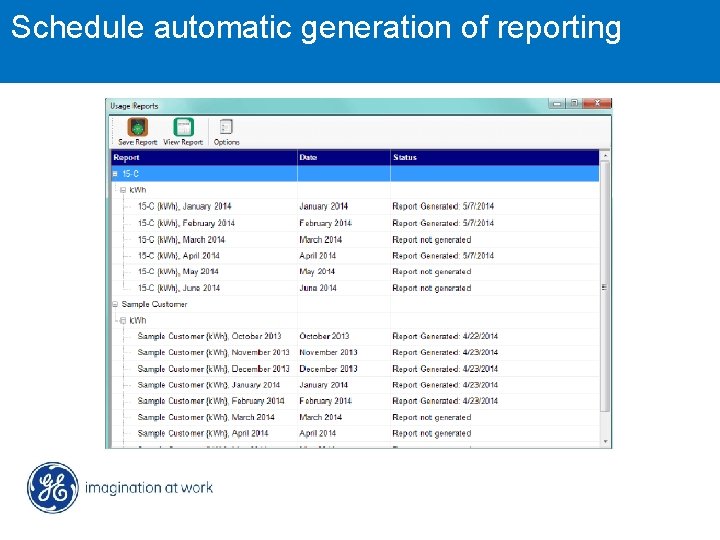
Task: Select row 15-C (kWh), May 2014
Action: click(355, 272)
